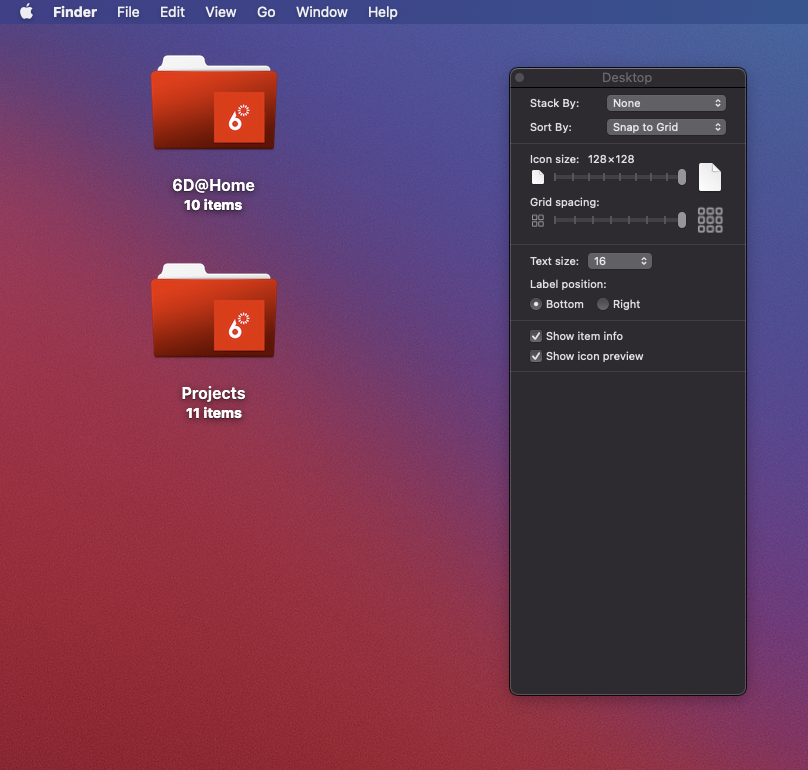This screenshot has width=808, height=770.
Task: Select Right label position
Action: (602, 304)
